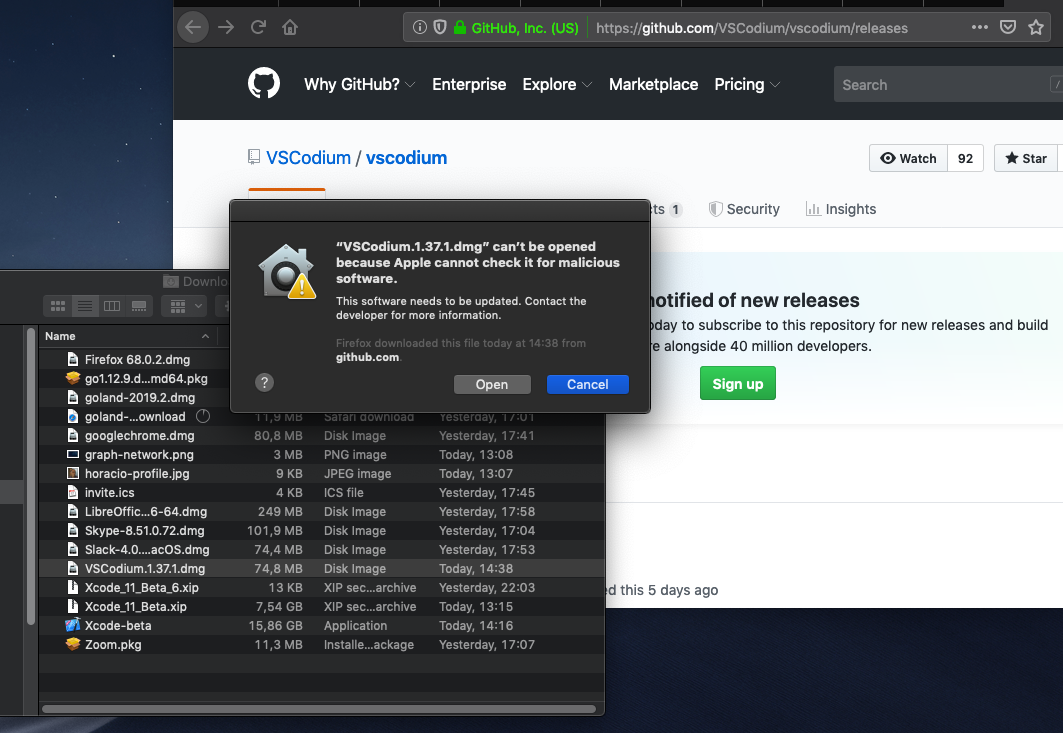Viewport: 1063px width, 733px height.
Task: Bookmark this page with the star icon
Action: click(x=1036, y=28)
